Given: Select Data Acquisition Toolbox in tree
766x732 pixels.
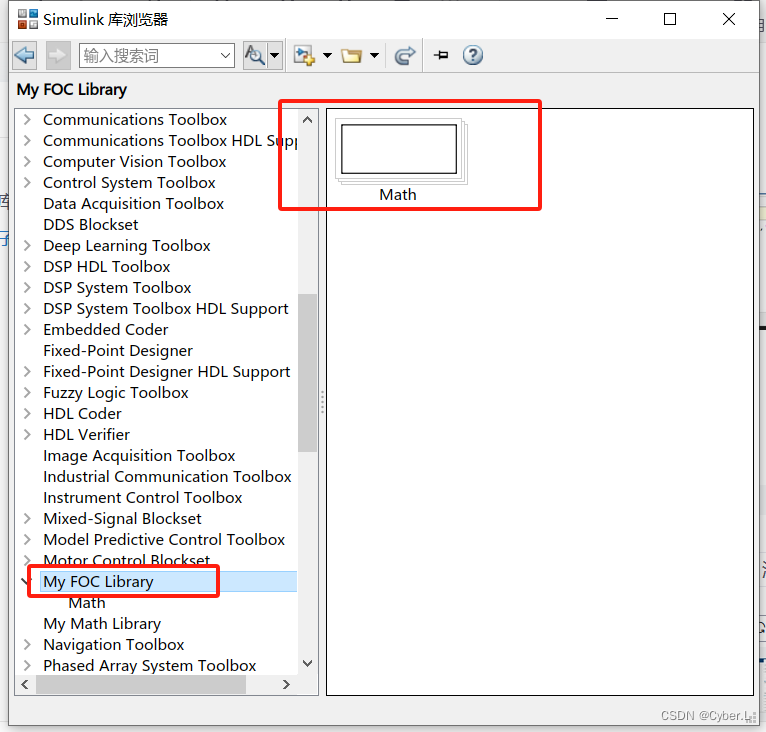Looking at the screenshot, I should tap(133, 203).
